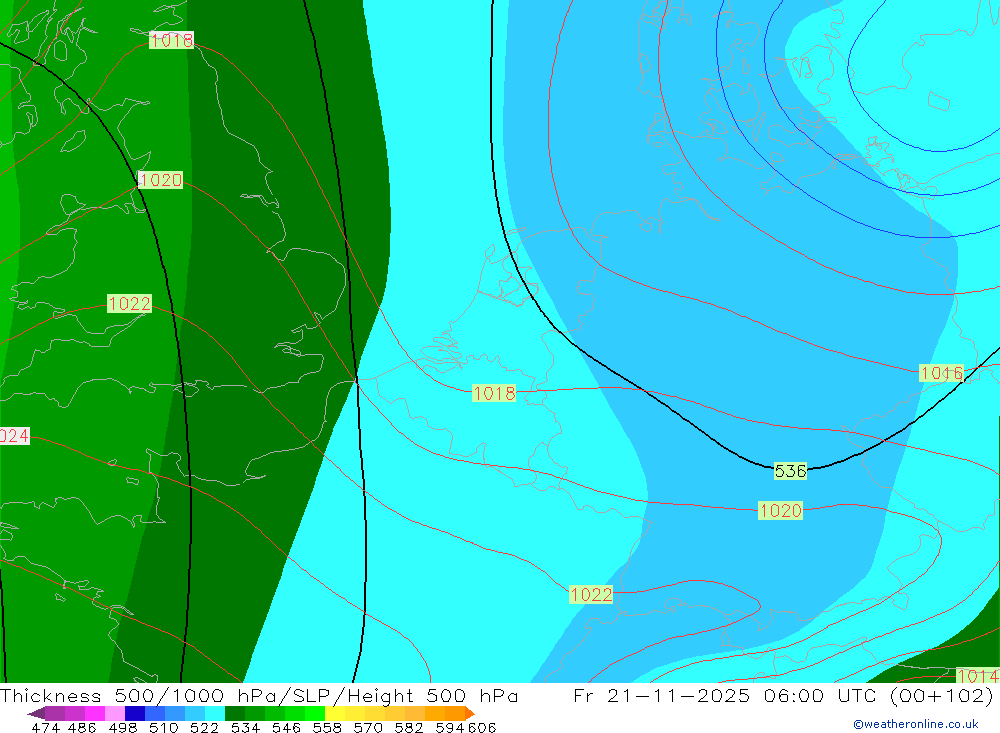Select the legend value 582
The image size is (1000, 733).
pos(409,727)
